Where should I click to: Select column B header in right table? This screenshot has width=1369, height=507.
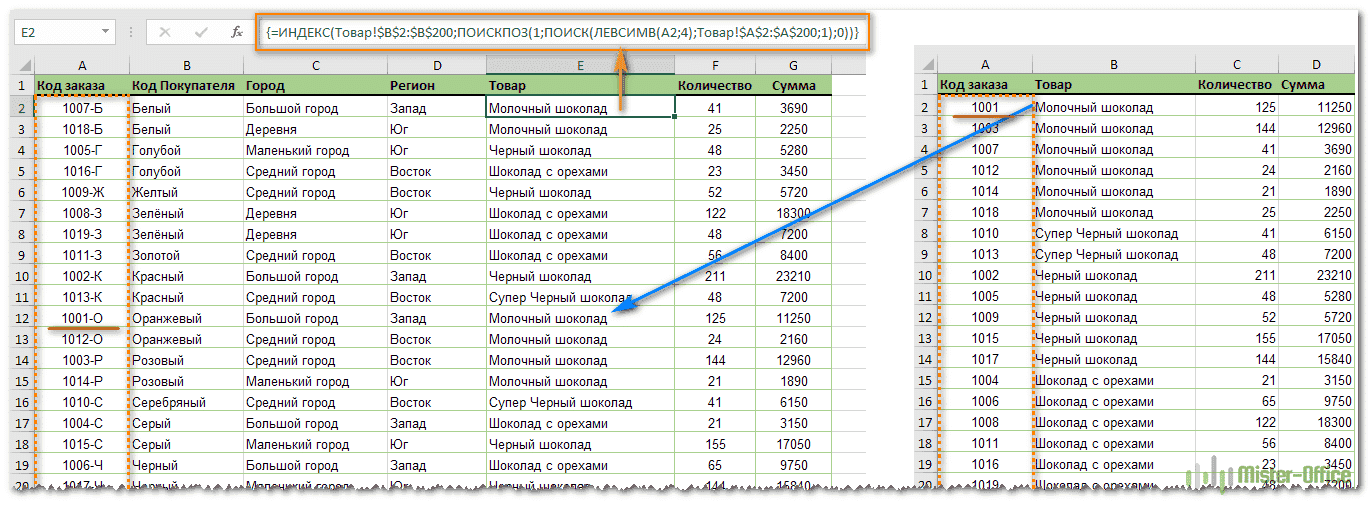(1113, 64)
